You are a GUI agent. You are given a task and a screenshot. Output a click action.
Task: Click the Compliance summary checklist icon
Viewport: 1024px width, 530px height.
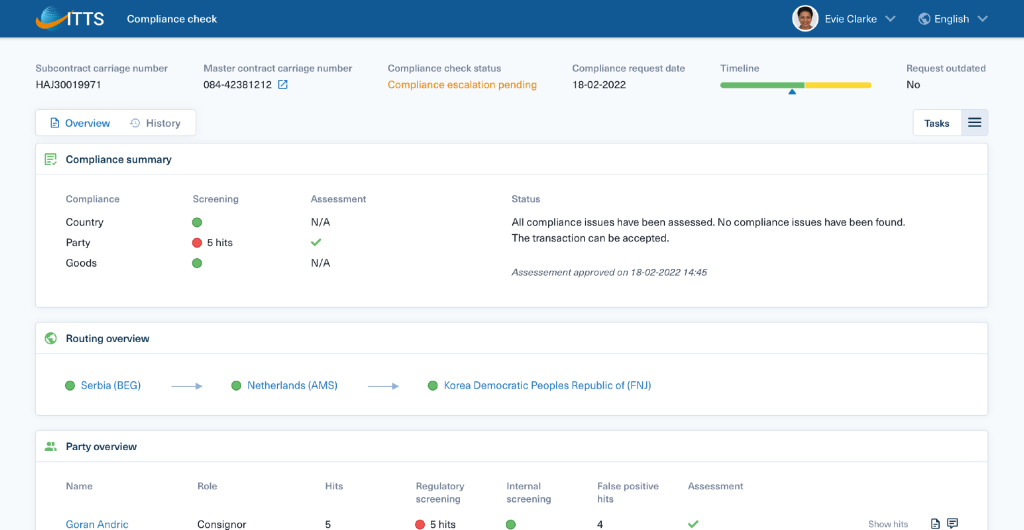point(50,159)
